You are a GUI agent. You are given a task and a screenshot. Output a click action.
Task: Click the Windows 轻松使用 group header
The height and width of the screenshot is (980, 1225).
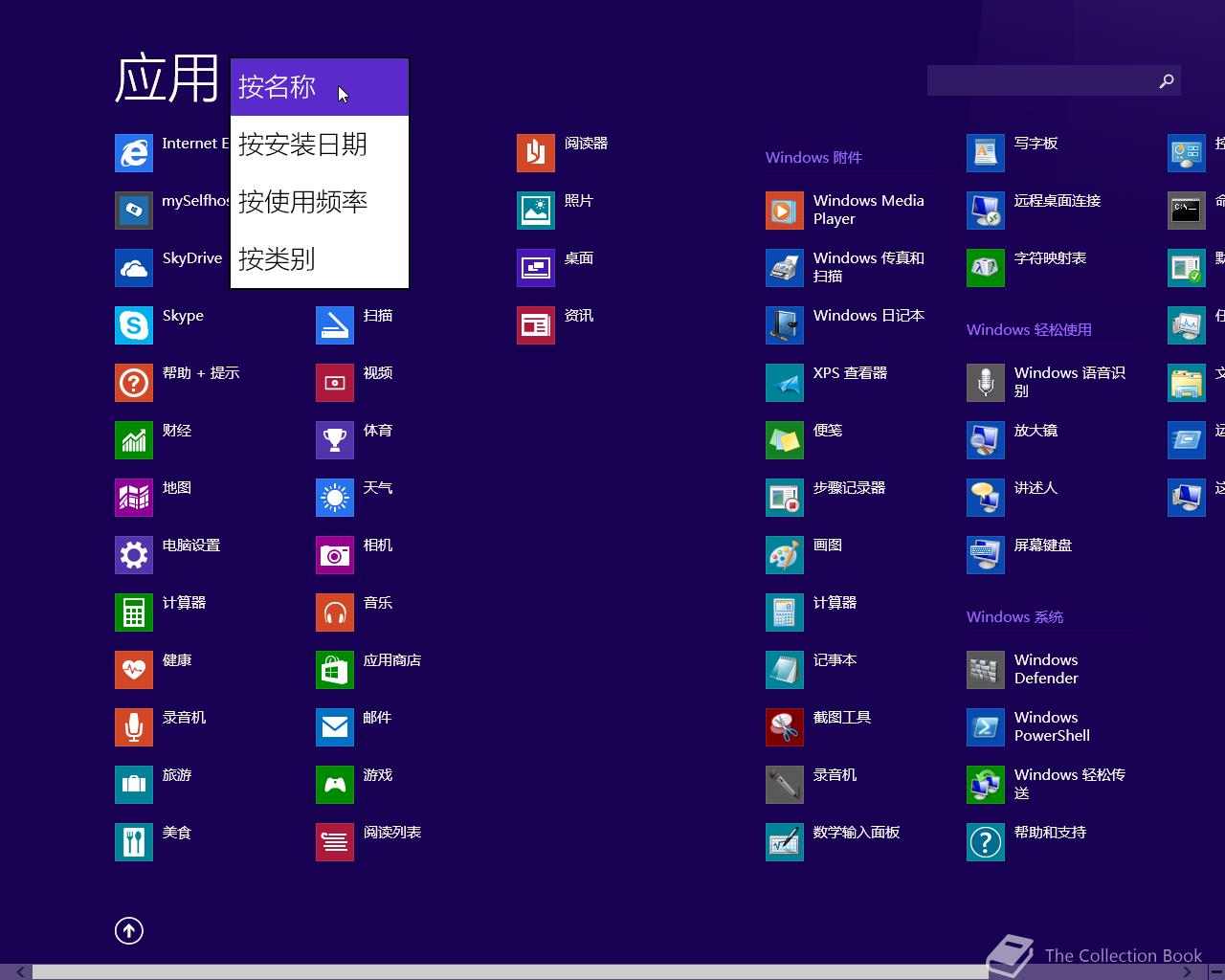[1029, 330]
